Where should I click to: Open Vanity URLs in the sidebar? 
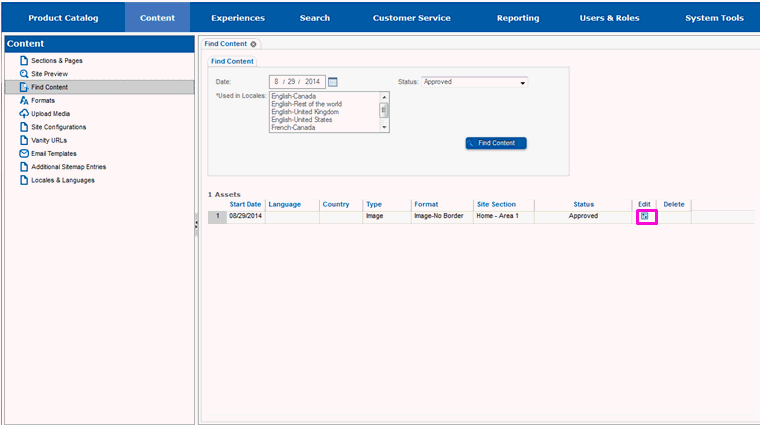(x=49, y=140)
